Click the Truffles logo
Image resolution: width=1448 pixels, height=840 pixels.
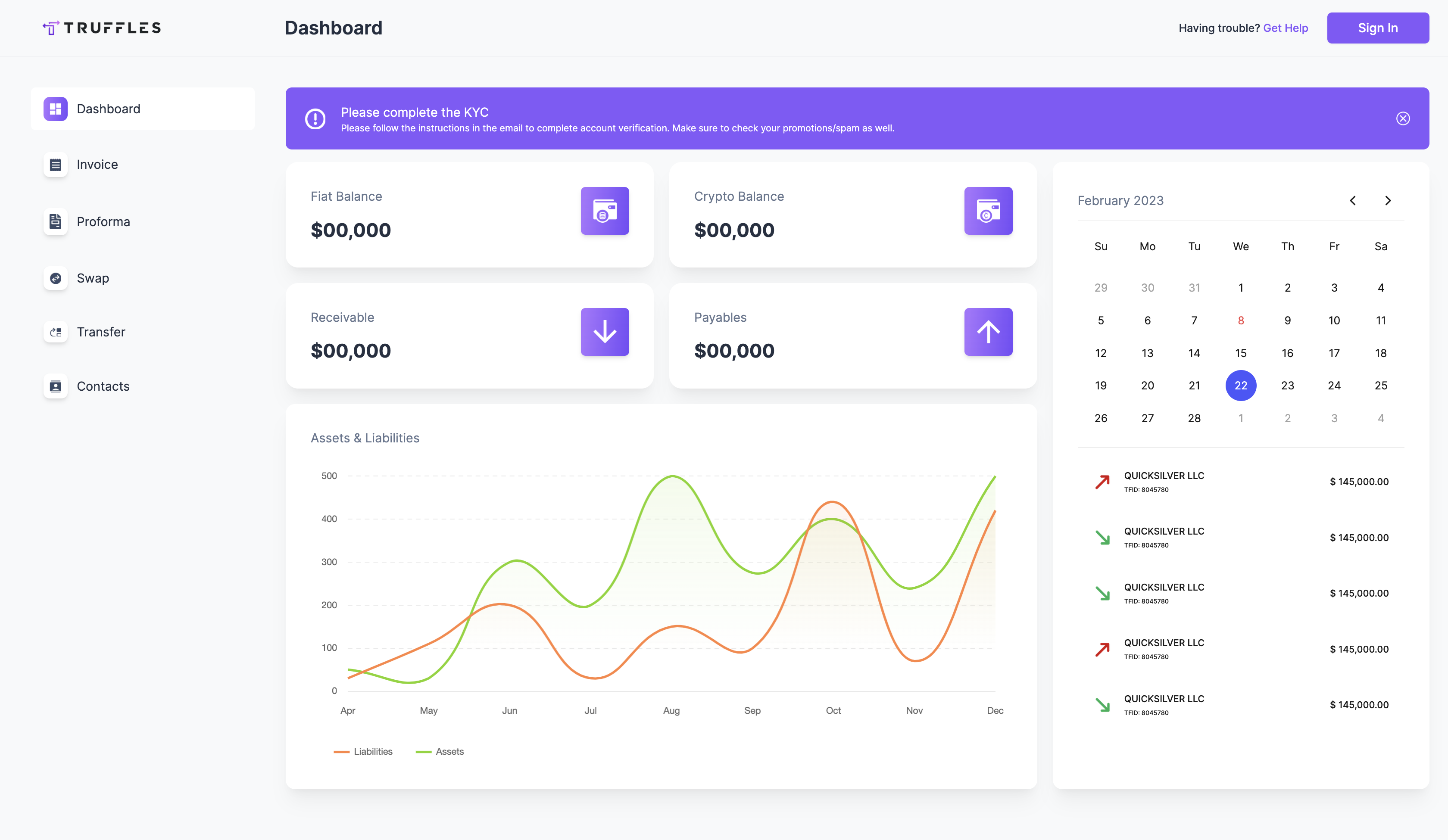click(x=102, y=28)
